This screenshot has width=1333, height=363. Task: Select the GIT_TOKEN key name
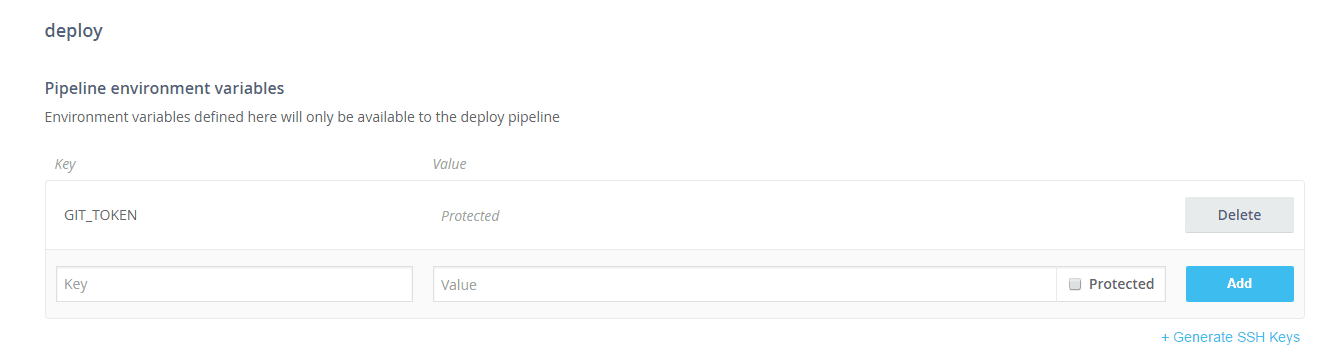tap(100, 215)
